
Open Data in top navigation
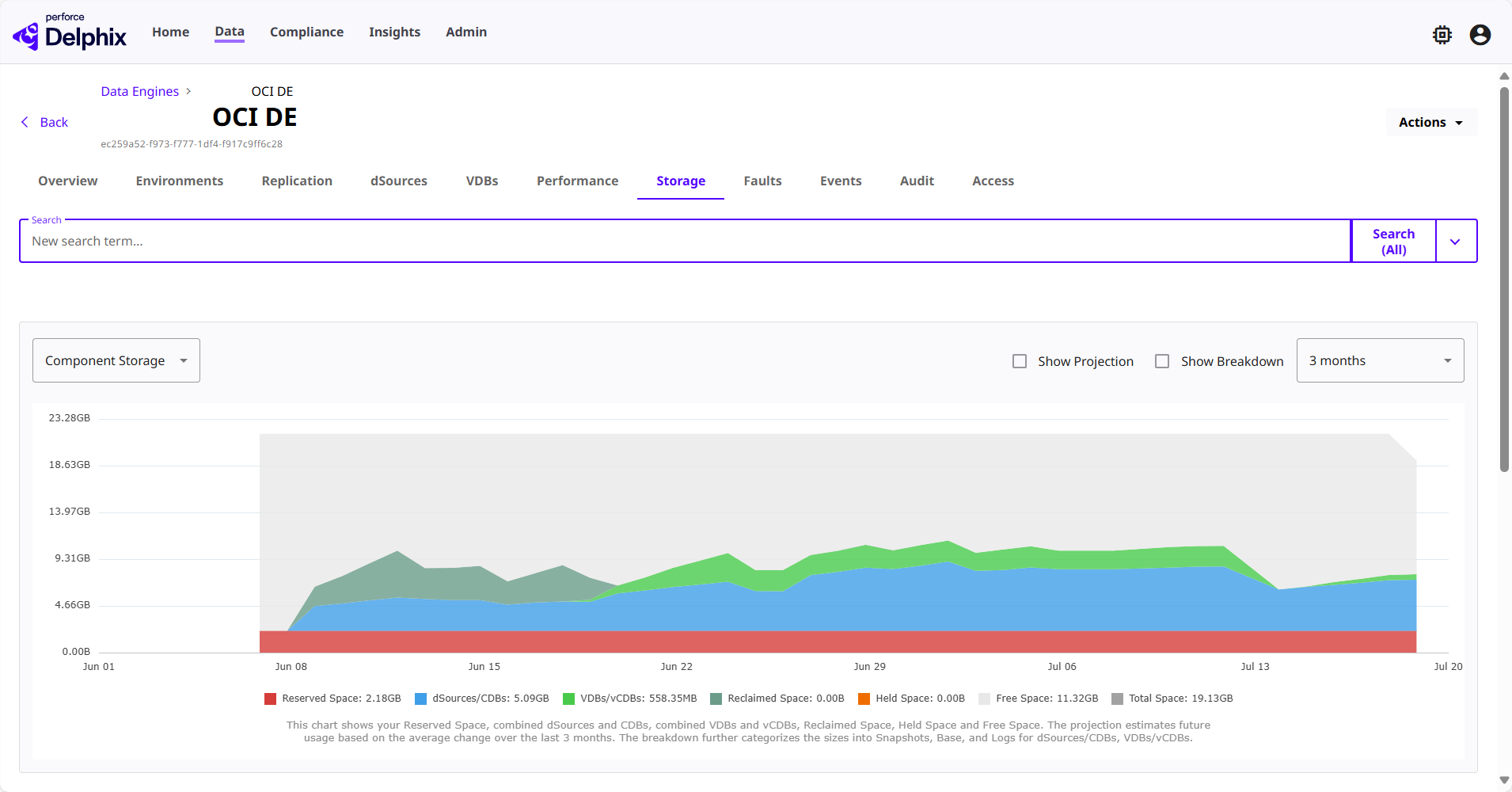click(x=230, y=32)
